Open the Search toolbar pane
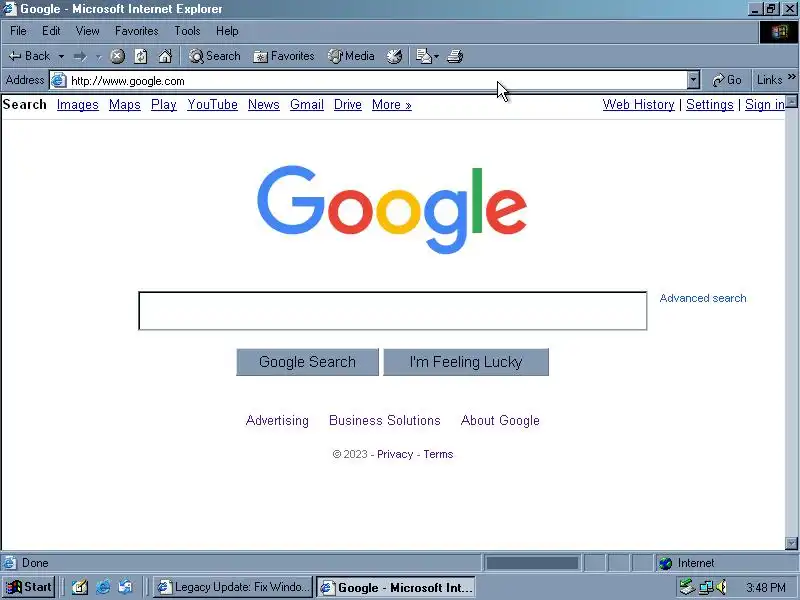The width and height of the screenshot is (800, 600). [x=215, y=56]
